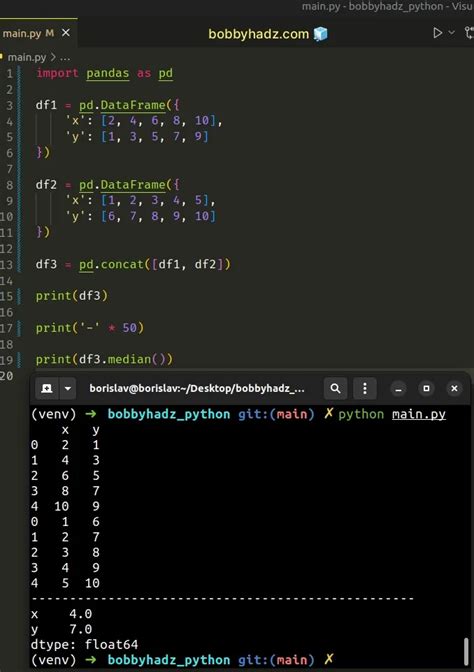Click 'pandas' on line 1
Screen dimensions: 474x672
pos(108,73)
